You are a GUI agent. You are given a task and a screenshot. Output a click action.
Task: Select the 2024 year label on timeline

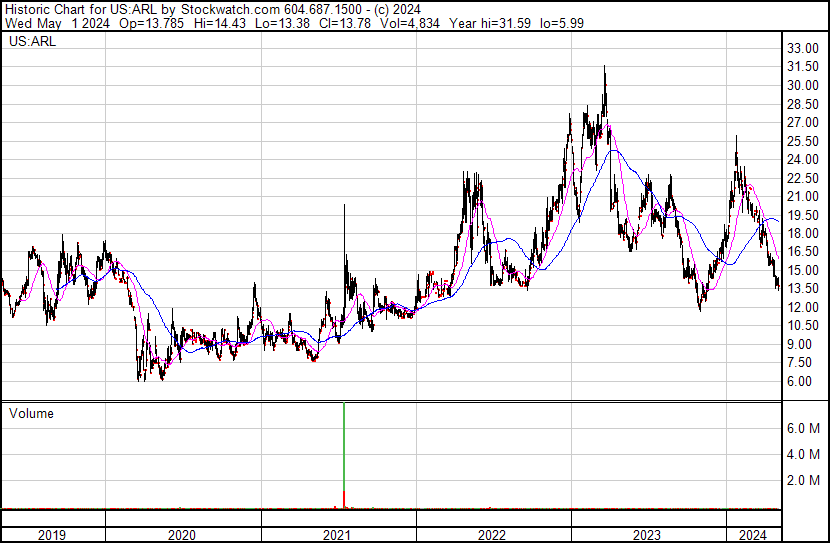click(x=752, y=535)
